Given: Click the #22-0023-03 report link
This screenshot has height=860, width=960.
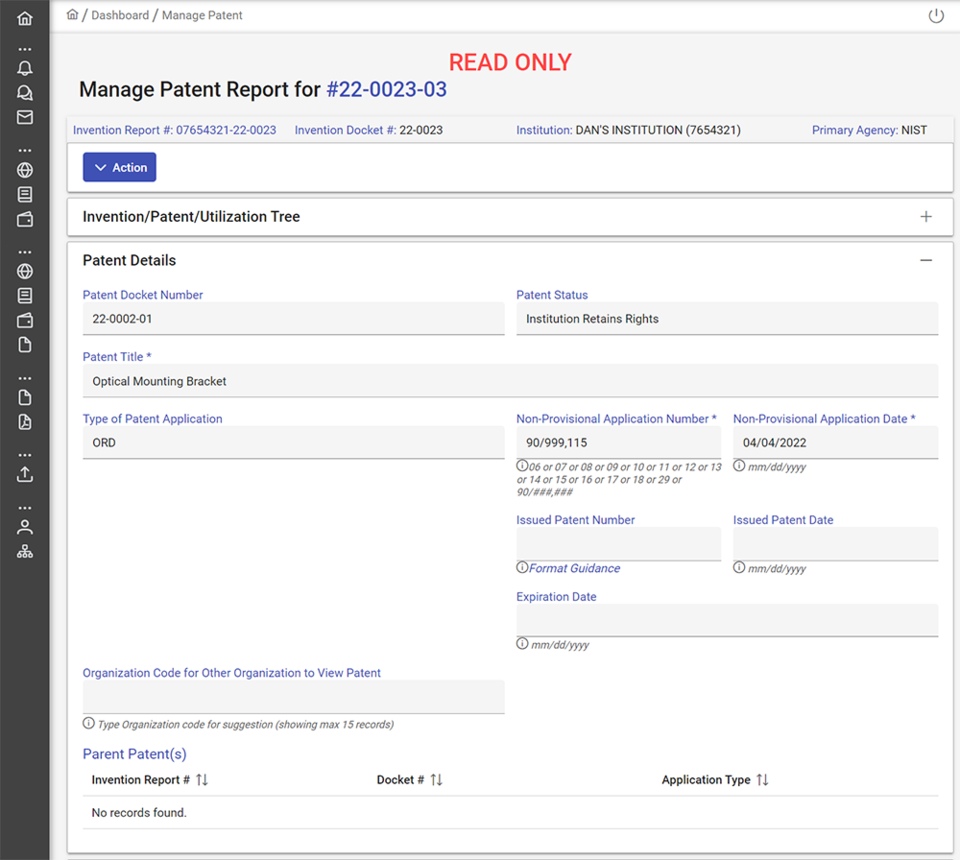Looking at the screenshot, I should click(386, 89).
